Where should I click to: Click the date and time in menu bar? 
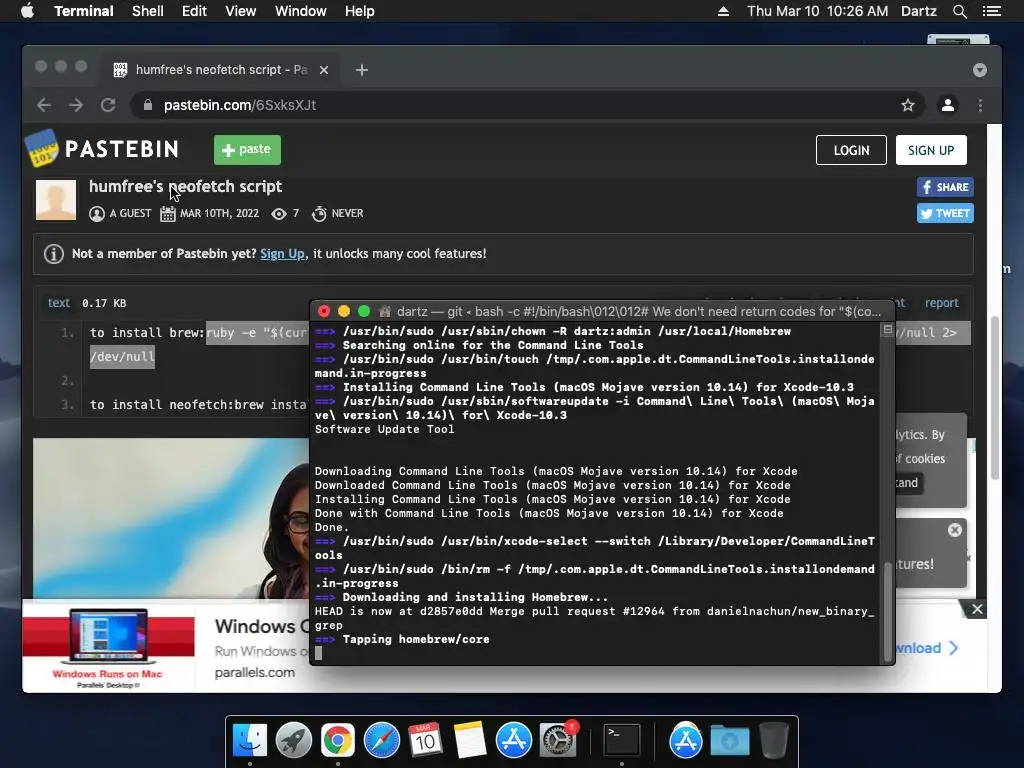tap(817, 11)
